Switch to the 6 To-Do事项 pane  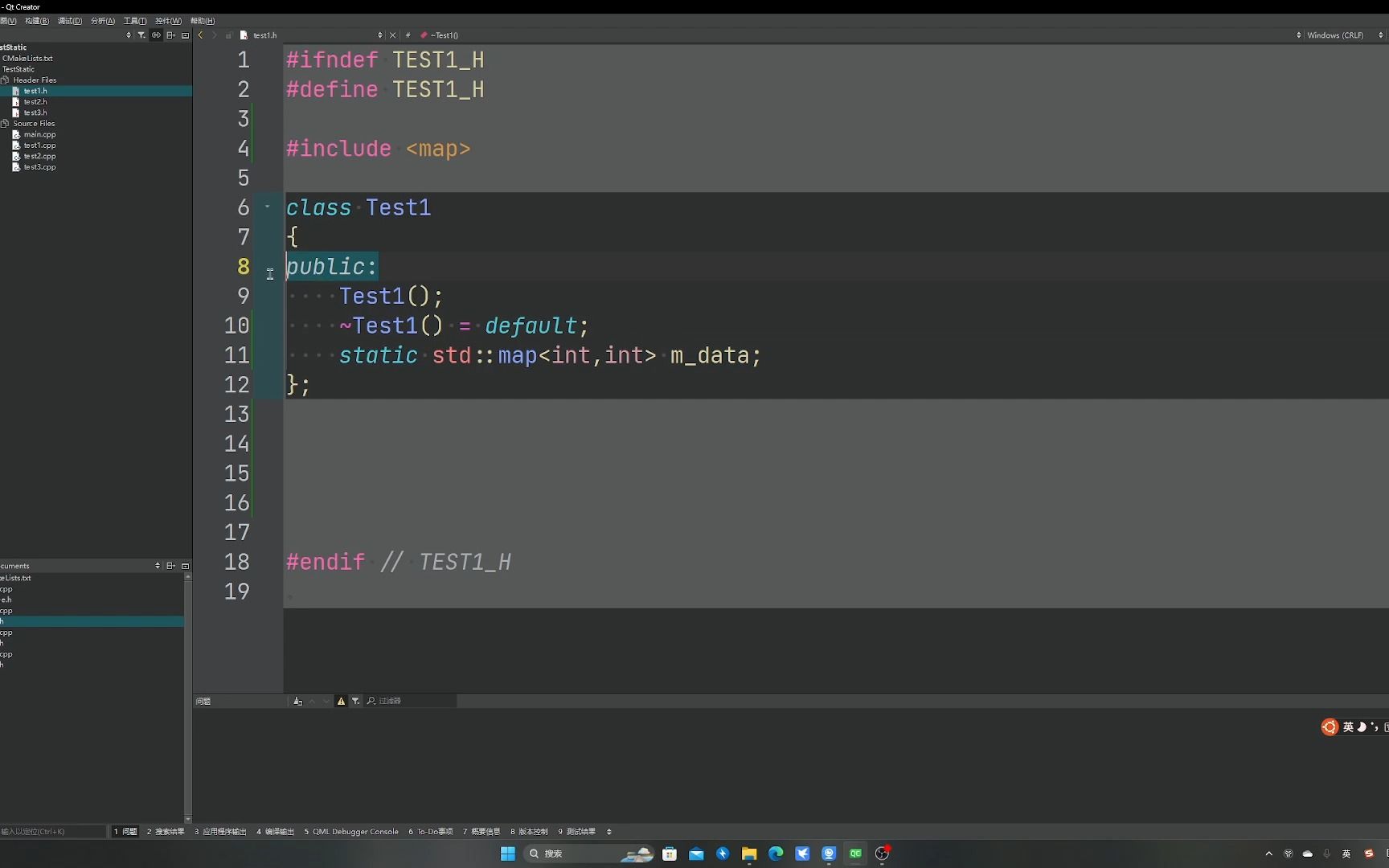pos(431,831)
